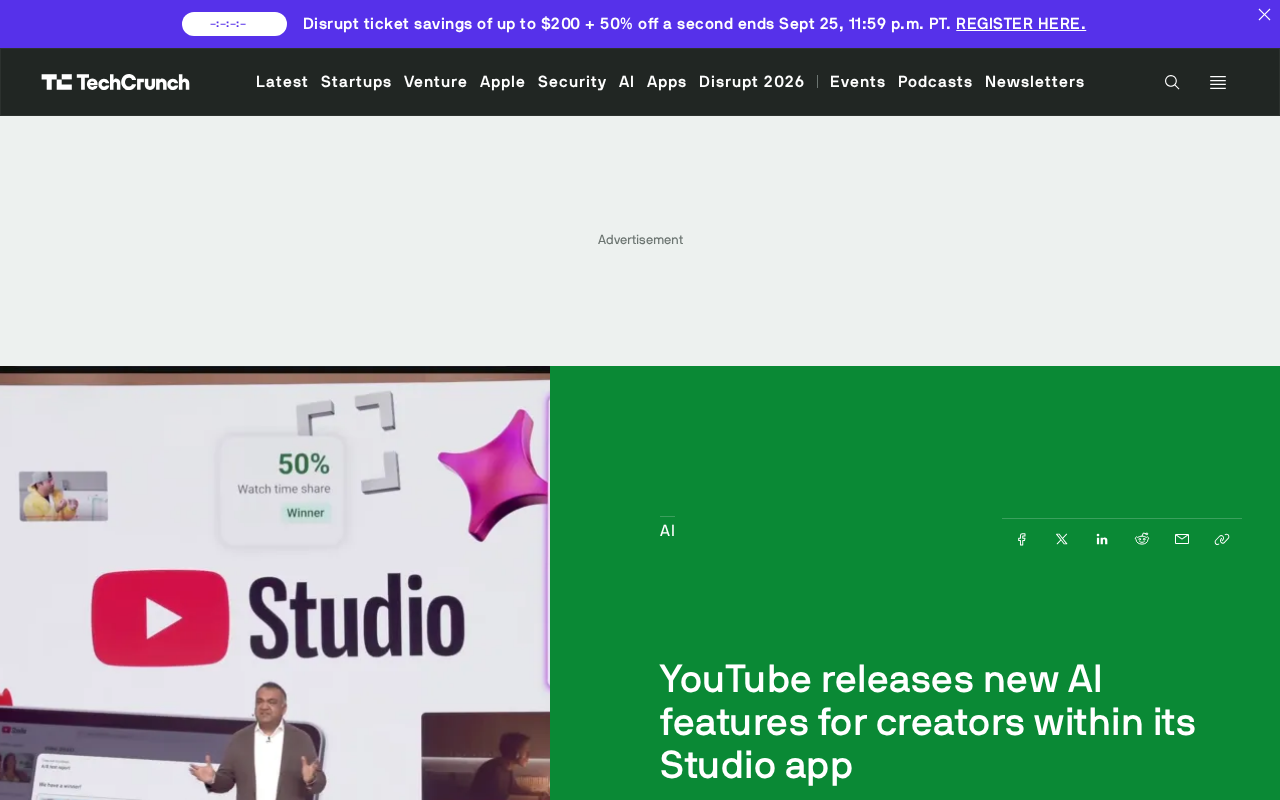The width and height of the screenshot is (1280, 800).
Task: Click the YouTube releases new AI headline
Action: [928, 722]
